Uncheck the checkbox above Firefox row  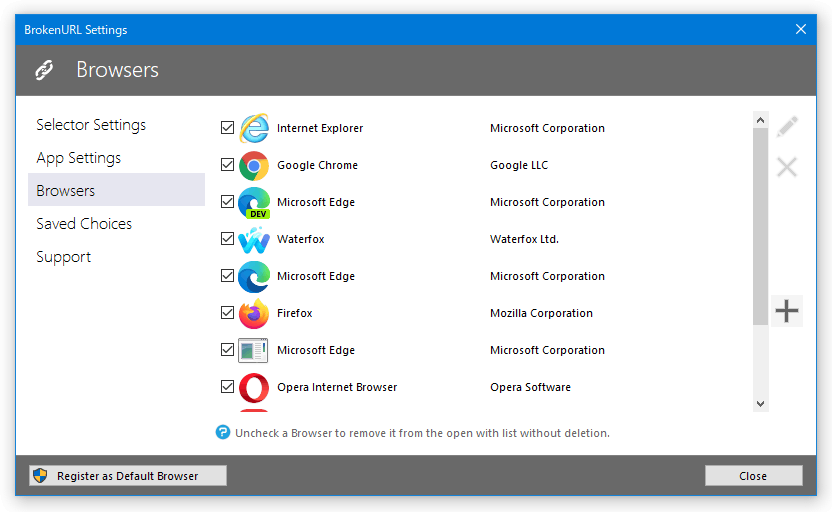(x=228, y=276)
